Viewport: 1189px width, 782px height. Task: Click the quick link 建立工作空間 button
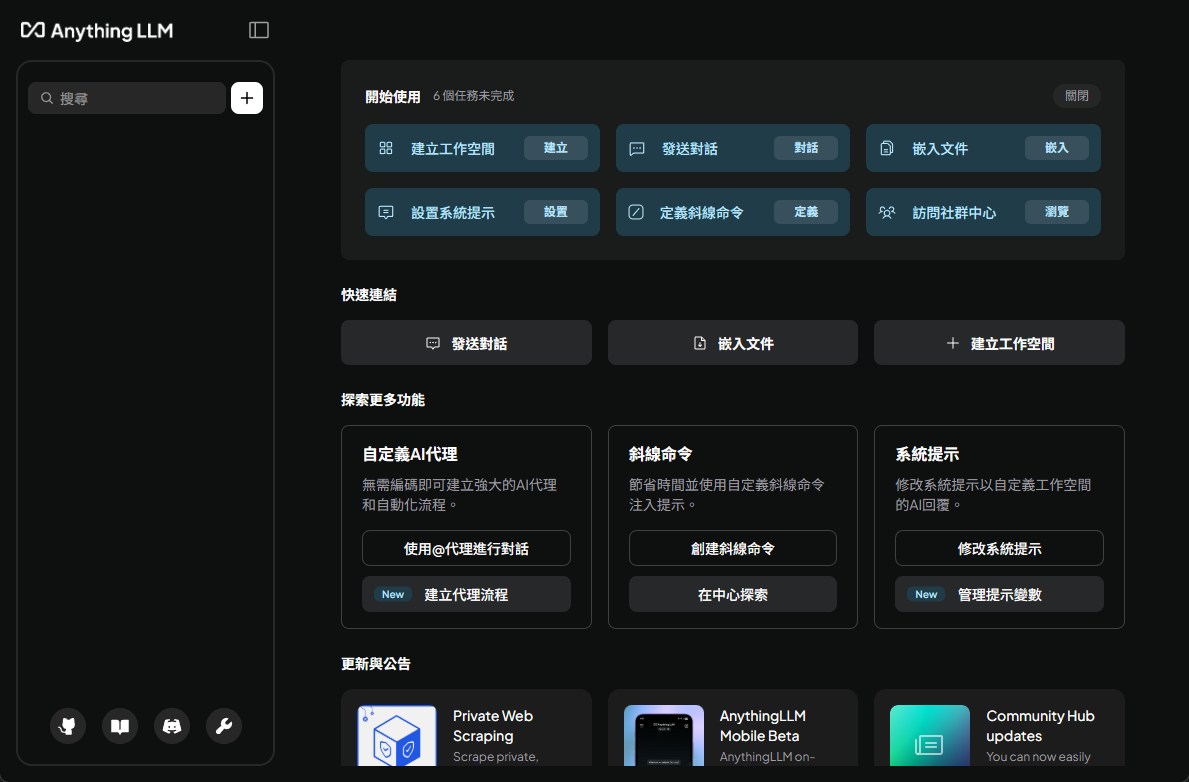(x=999, y=343)
